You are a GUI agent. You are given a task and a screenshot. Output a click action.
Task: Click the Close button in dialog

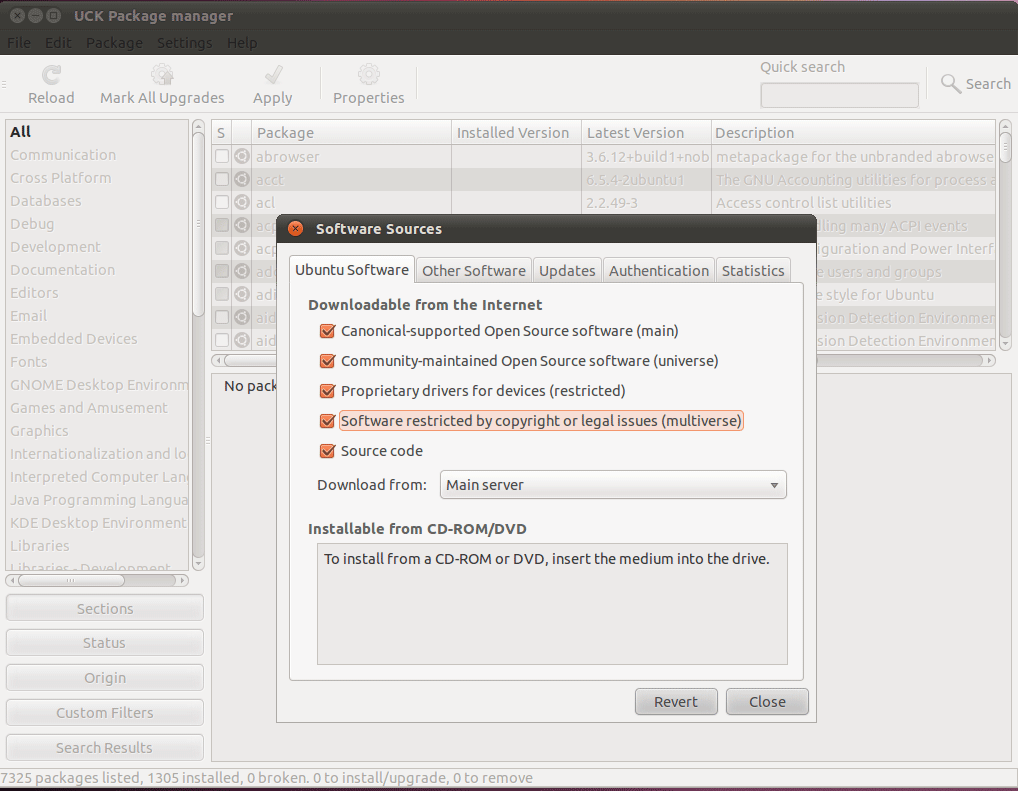767,702
